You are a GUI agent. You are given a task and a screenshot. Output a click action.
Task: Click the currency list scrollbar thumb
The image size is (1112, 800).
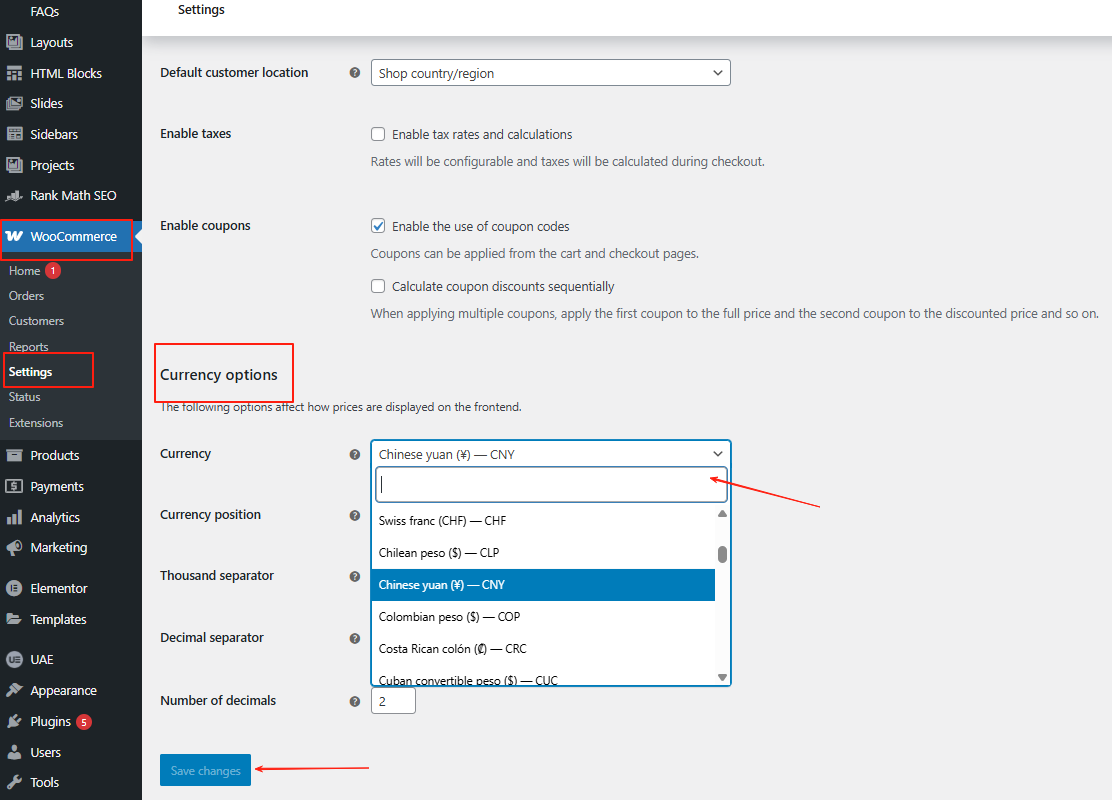click(x=722, y=555)
